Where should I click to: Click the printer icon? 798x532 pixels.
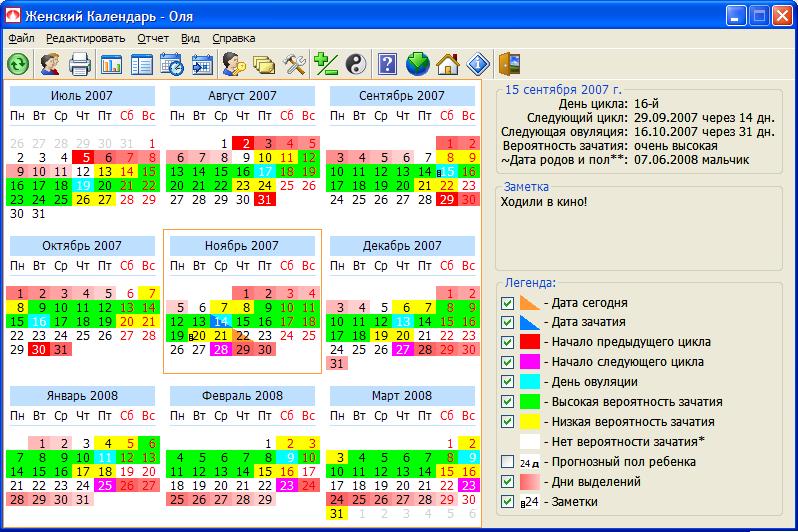[80, 65]
